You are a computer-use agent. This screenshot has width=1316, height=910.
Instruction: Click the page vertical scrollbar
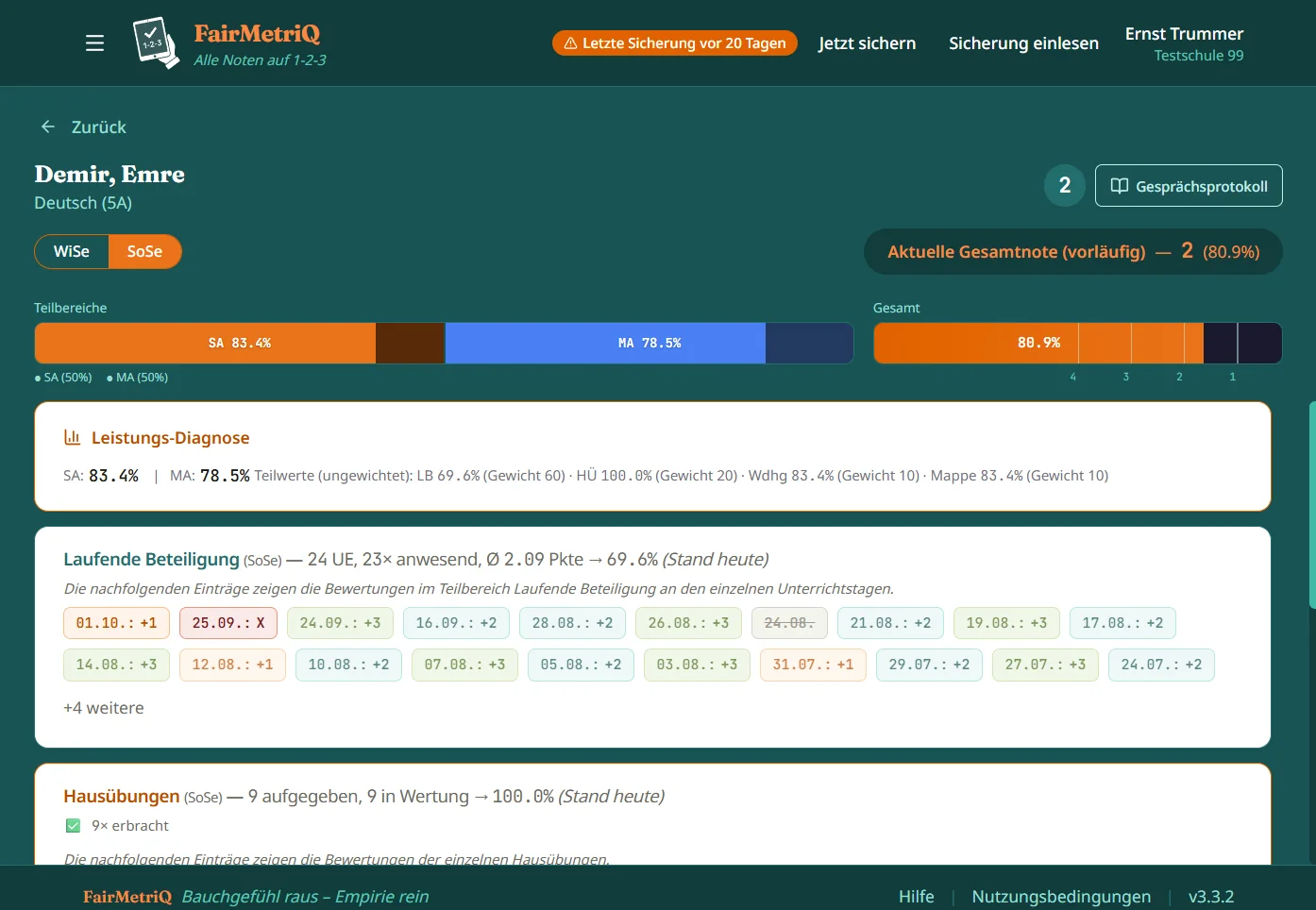(1312, 505)
